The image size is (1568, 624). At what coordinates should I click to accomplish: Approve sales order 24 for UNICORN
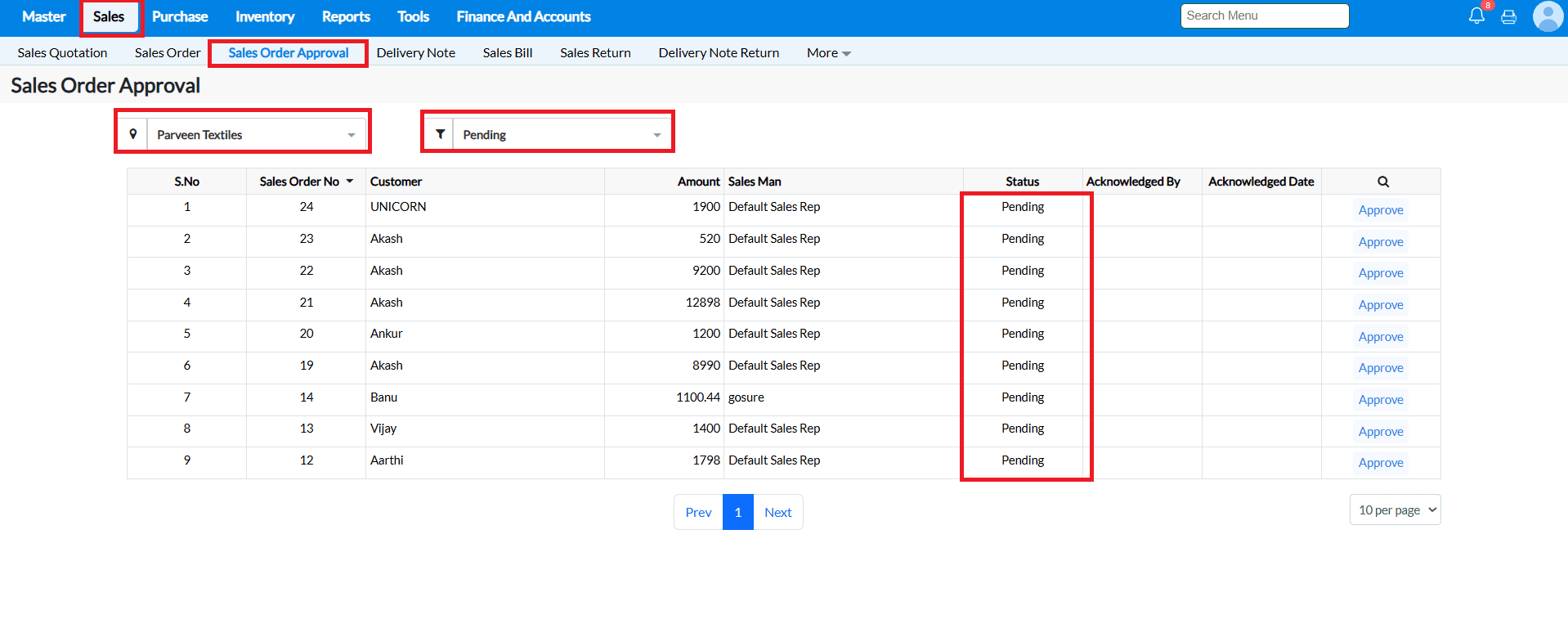click(1380, 210)
